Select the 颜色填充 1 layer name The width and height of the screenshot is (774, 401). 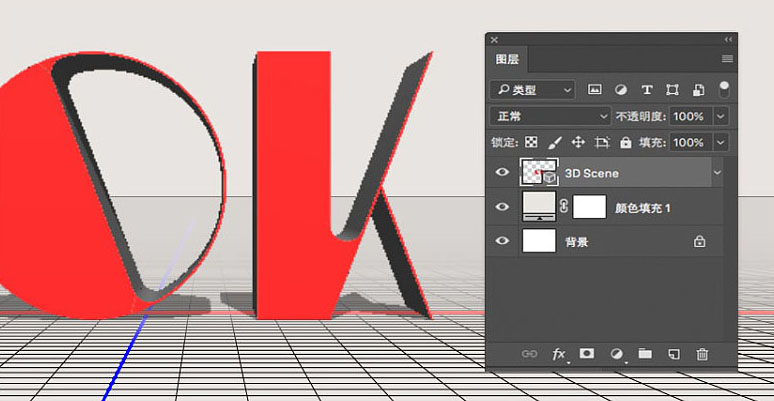[642, 208]
